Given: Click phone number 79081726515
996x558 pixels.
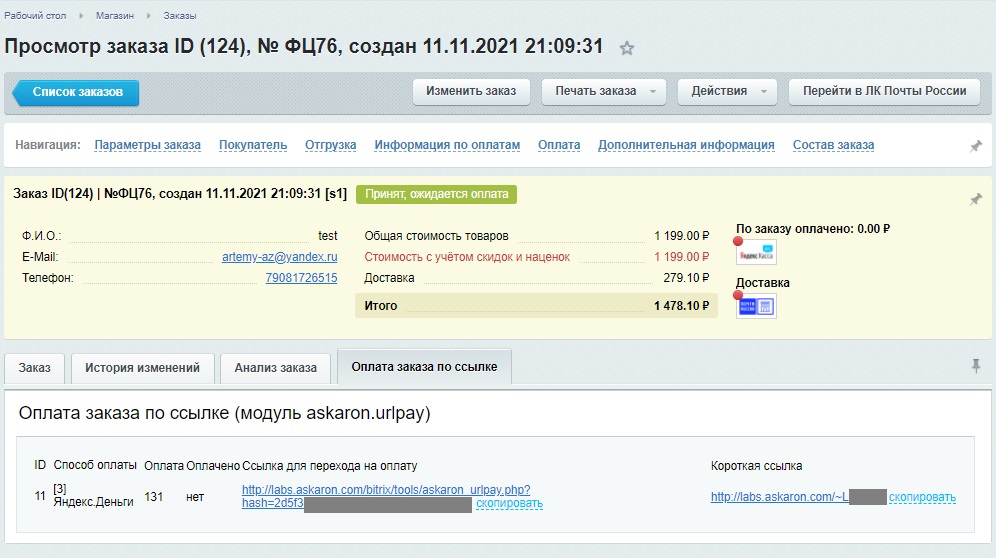Looking at the screenshot, I should coord(301,278).
